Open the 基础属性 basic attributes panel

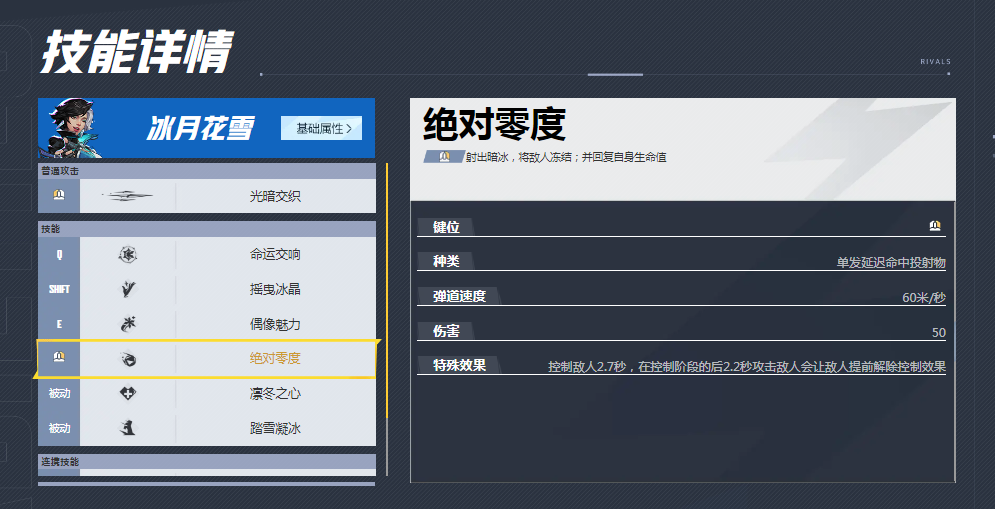coord(322,129)
